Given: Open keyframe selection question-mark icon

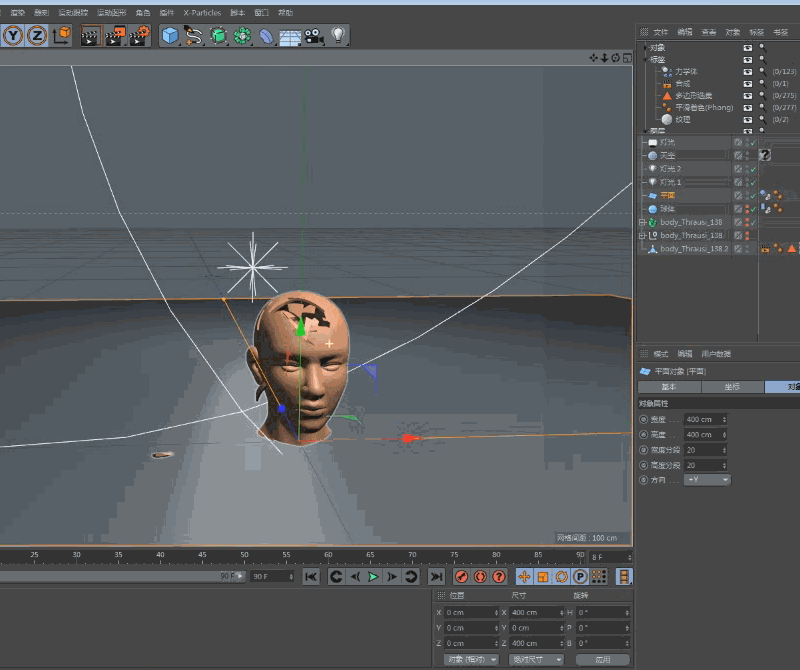Looking at the screenshot, I should (x=498, y=577).
